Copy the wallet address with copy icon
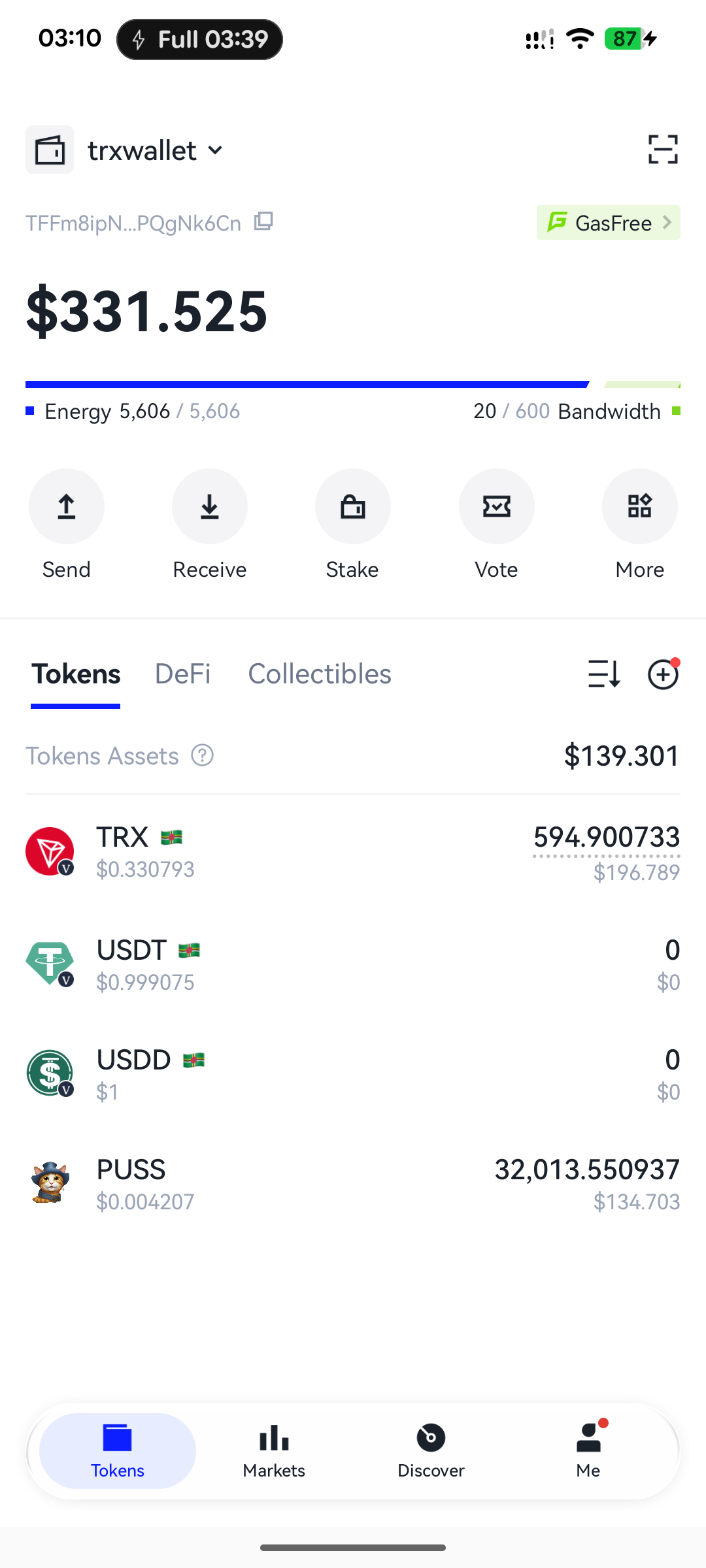This screenshot has width=706, height=1568. tap(263, 222)
